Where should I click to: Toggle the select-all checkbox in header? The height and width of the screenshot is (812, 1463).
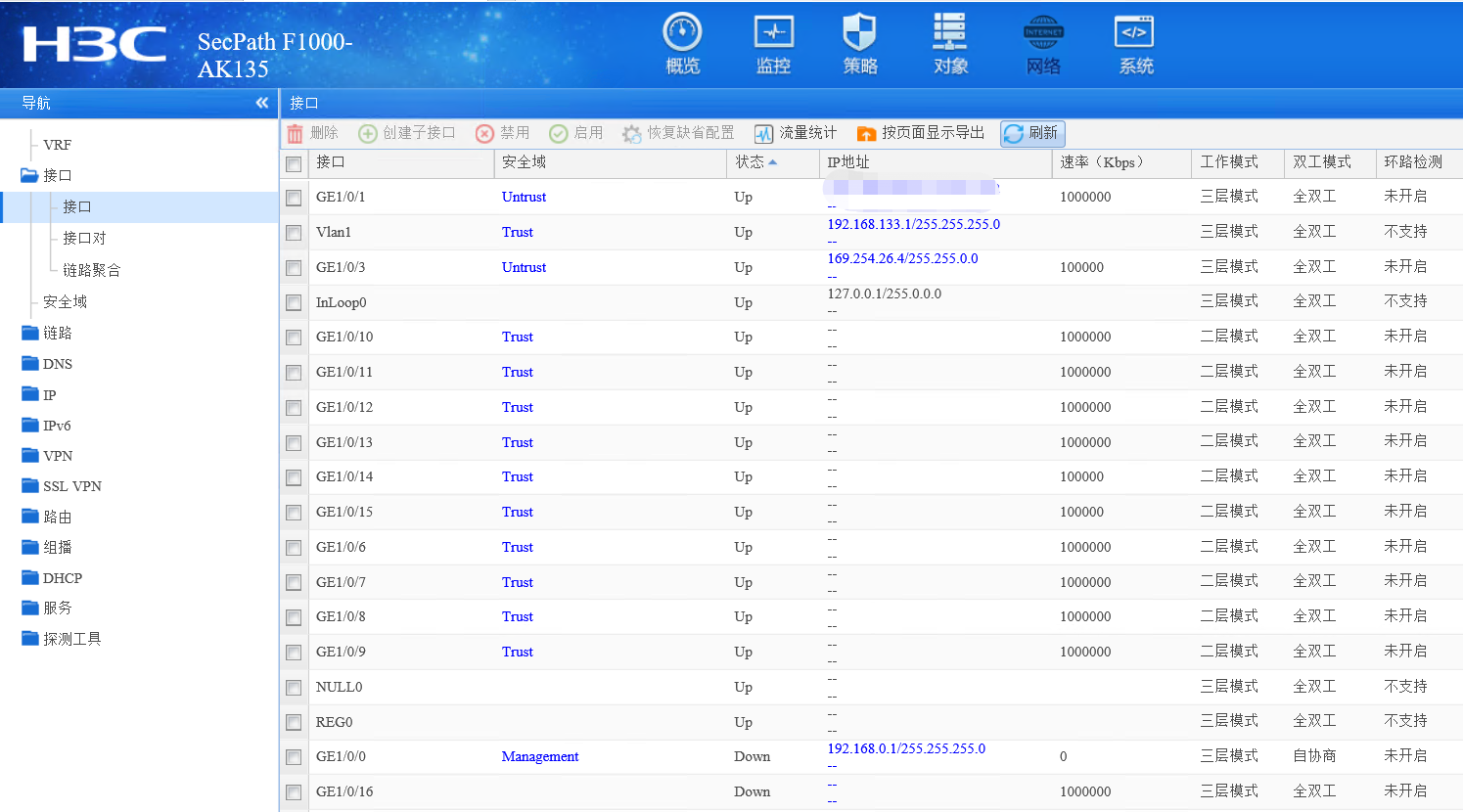coord(294,163)
